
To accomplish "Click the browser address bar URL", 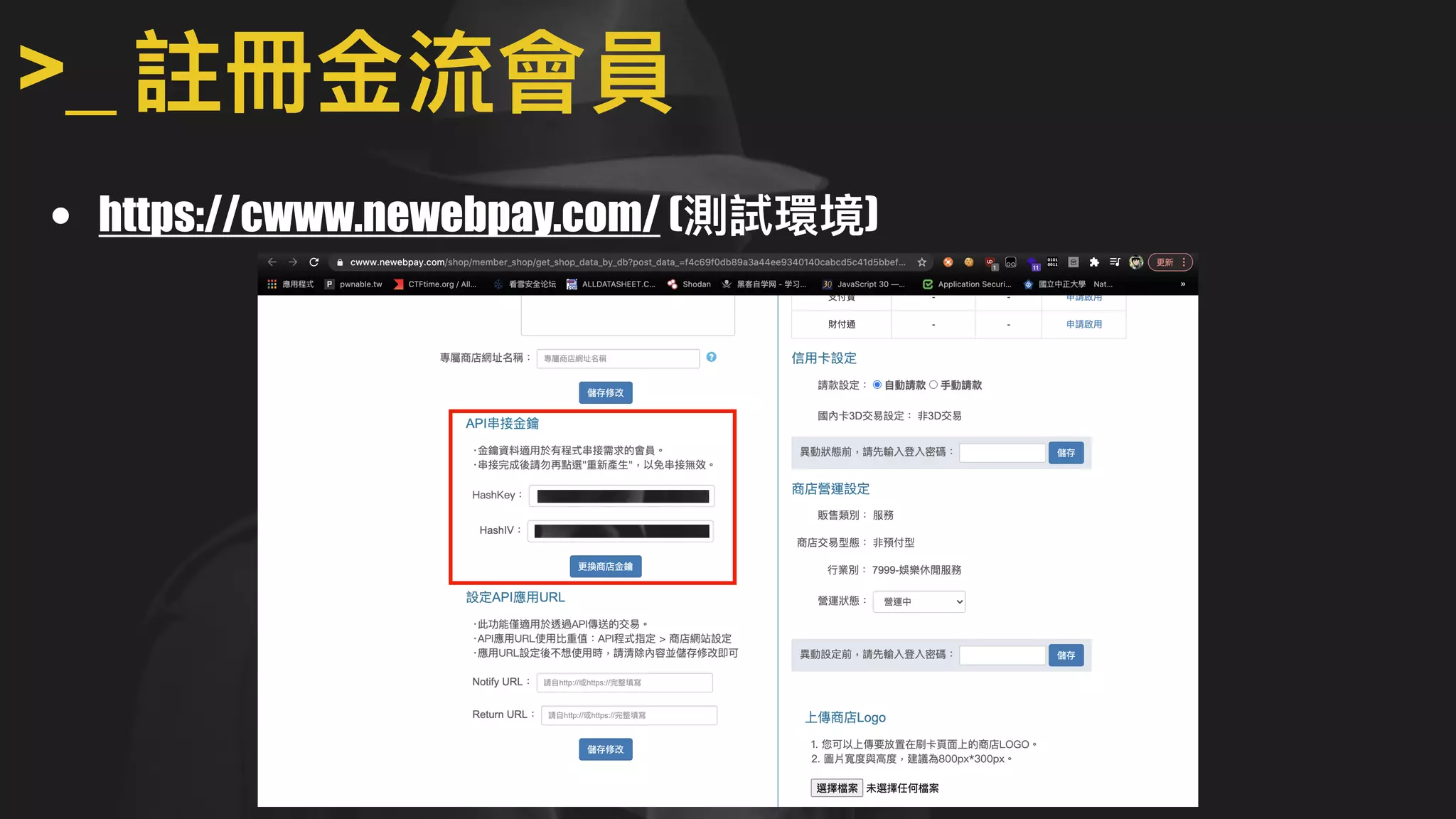I will point(628,262).
